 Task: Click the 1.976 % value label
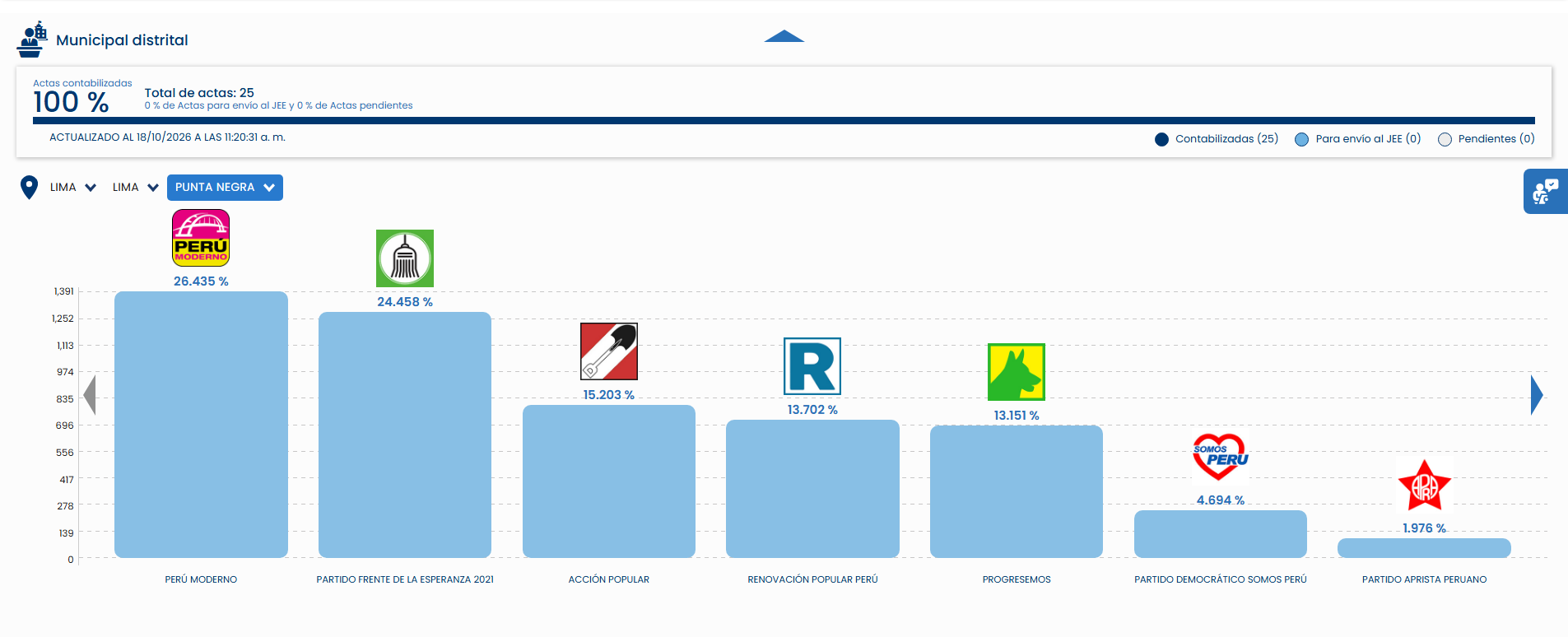[1424, 528]
